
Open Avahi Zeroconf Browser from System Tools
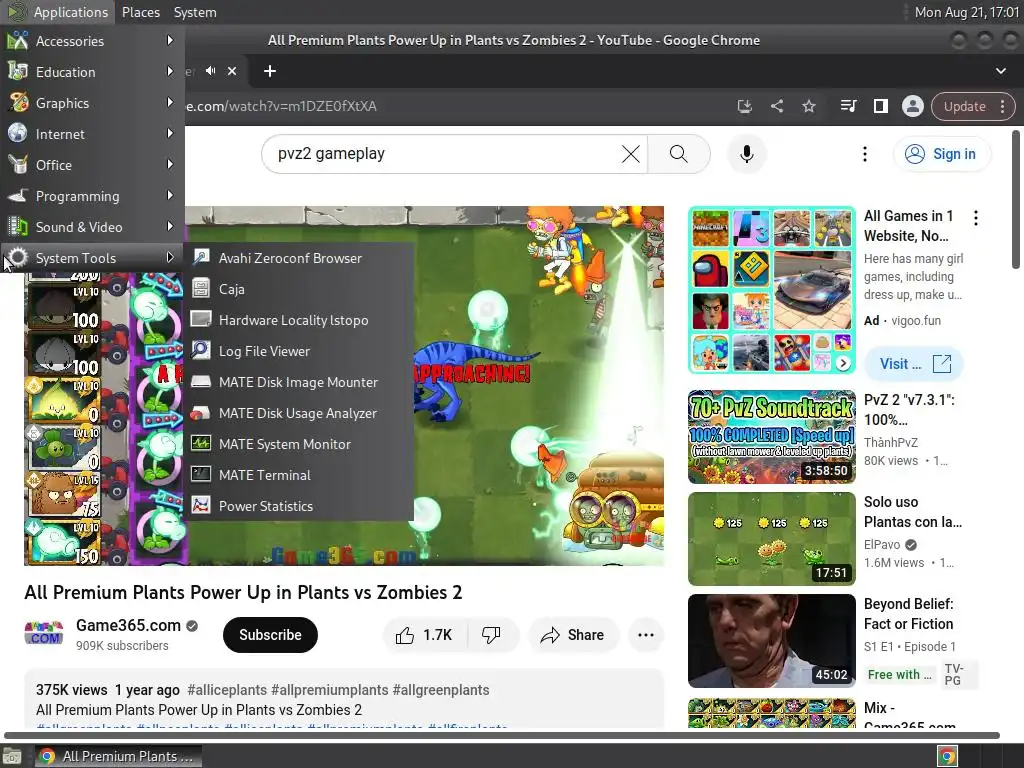pos(298,258)
